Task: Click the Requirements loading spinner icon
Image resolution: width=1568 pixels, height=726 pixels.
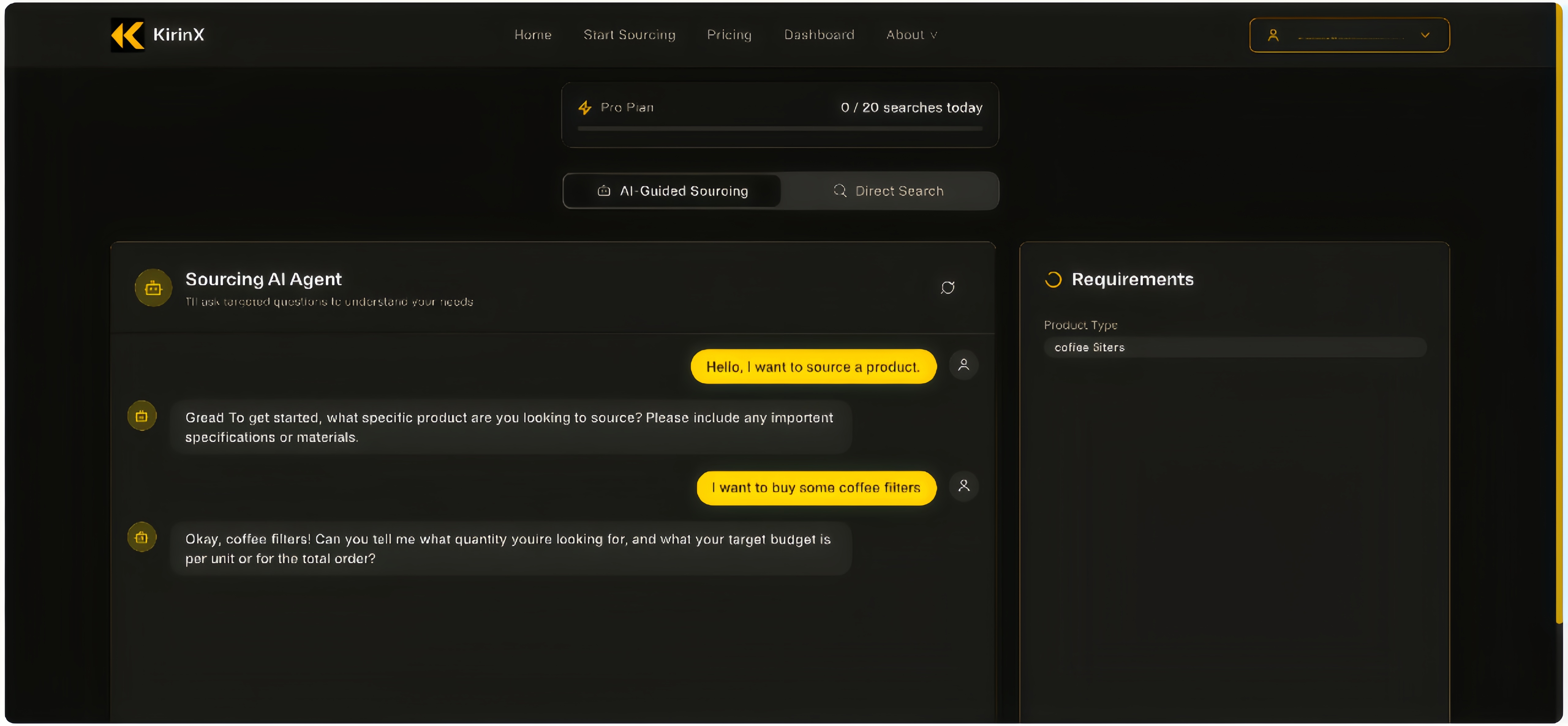Action: pyautogui.click(x=1053, y=279)
